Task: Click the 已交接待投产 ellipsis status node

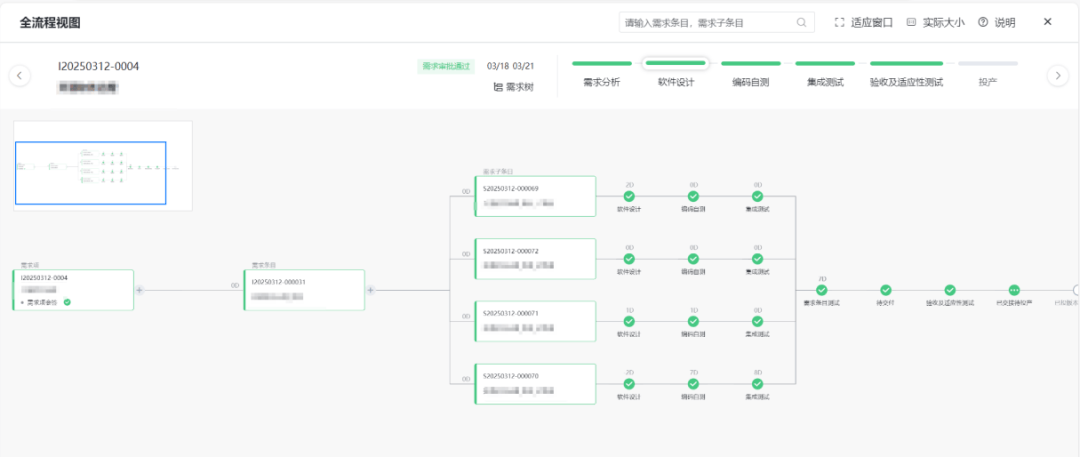Action: 1014,290
